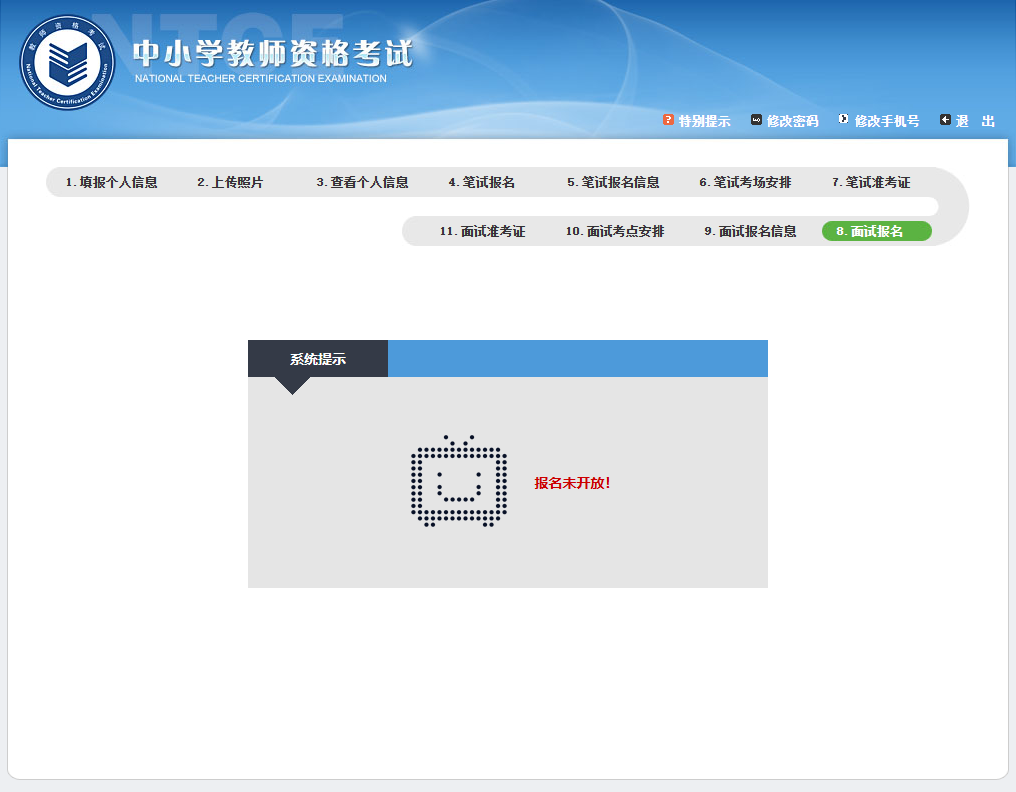The height and width of the screenshot is (792, 1016).
Task: Click 修改手机号 to change phone number
Action: (887, 120)
